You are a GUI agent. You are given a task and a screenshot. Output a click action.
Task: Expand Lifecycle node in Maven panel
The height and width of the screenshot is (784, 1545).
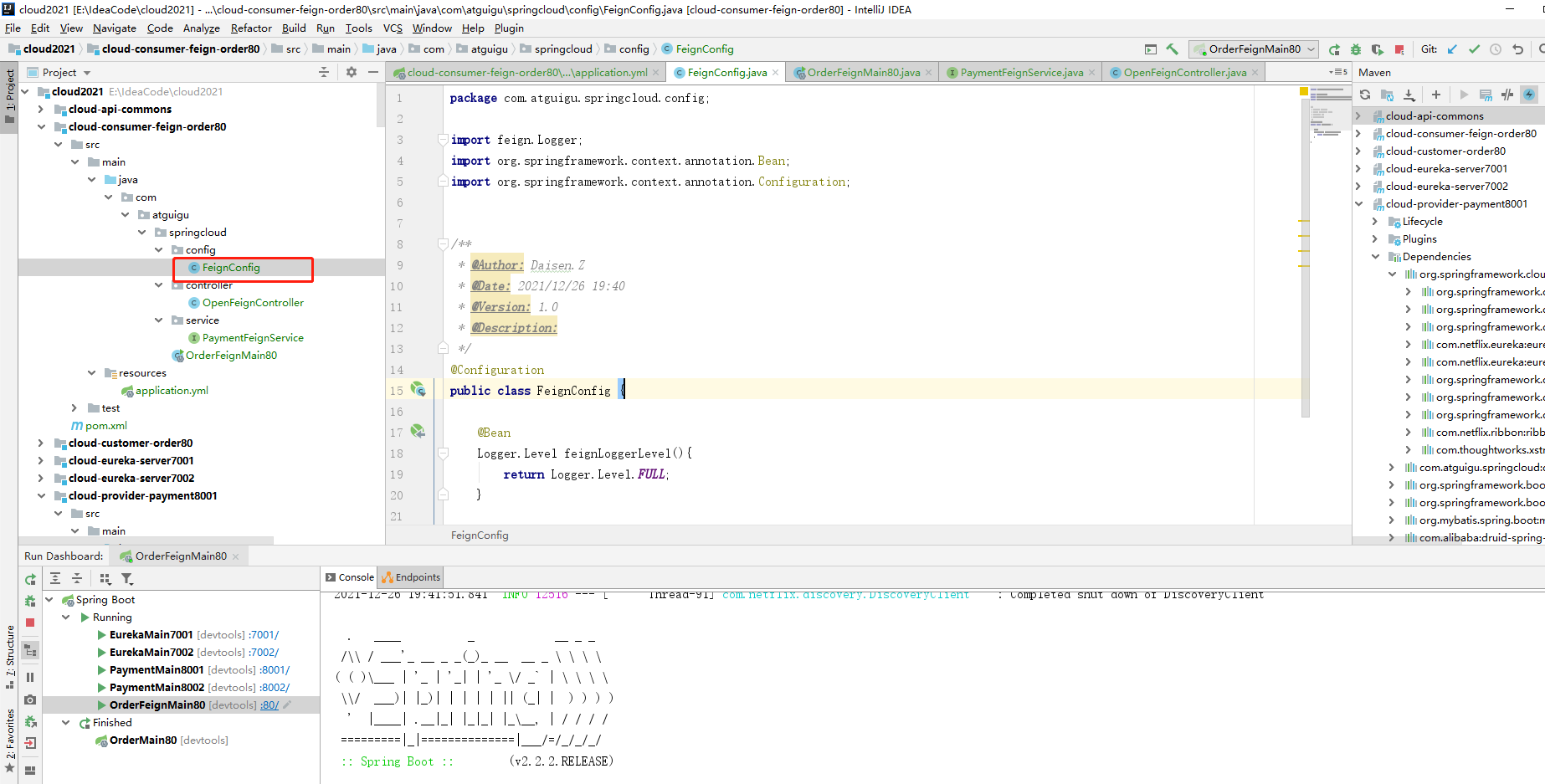tap(1375, 222)
